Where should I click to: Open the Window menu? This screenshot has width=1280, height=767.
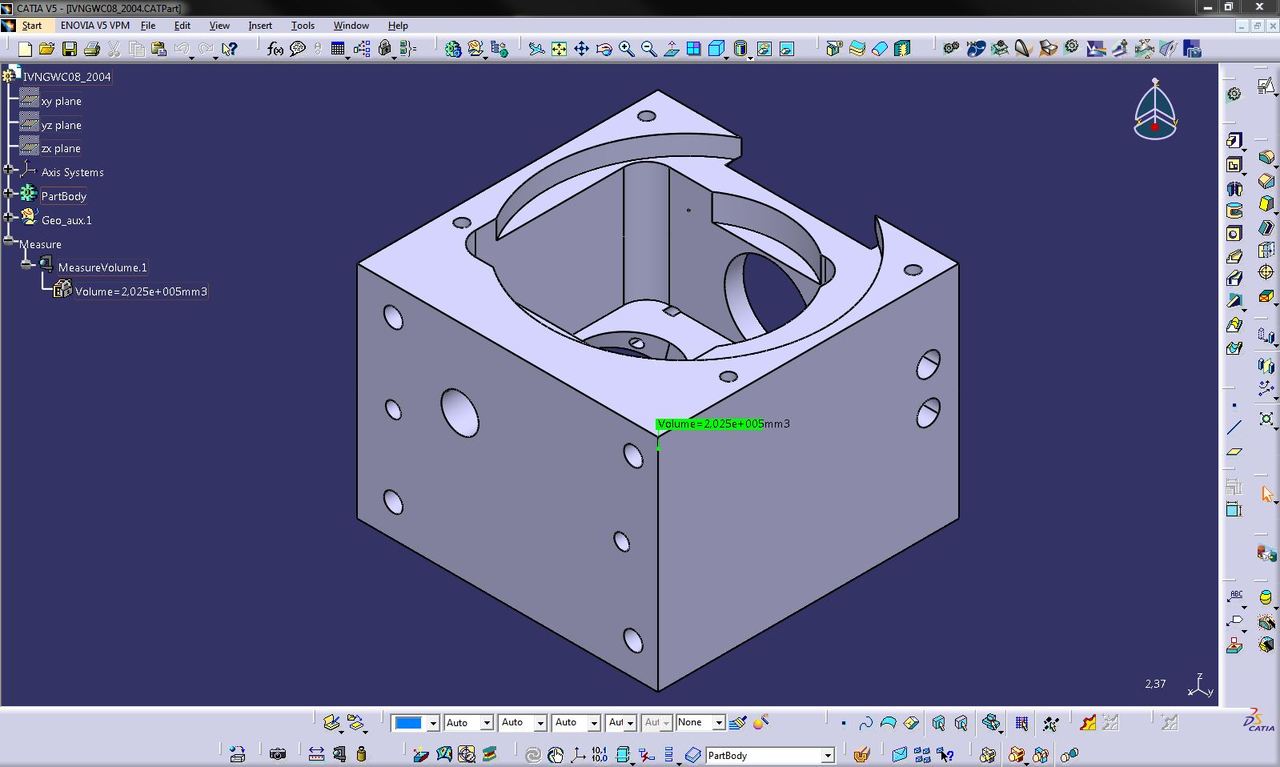(350, 25)
